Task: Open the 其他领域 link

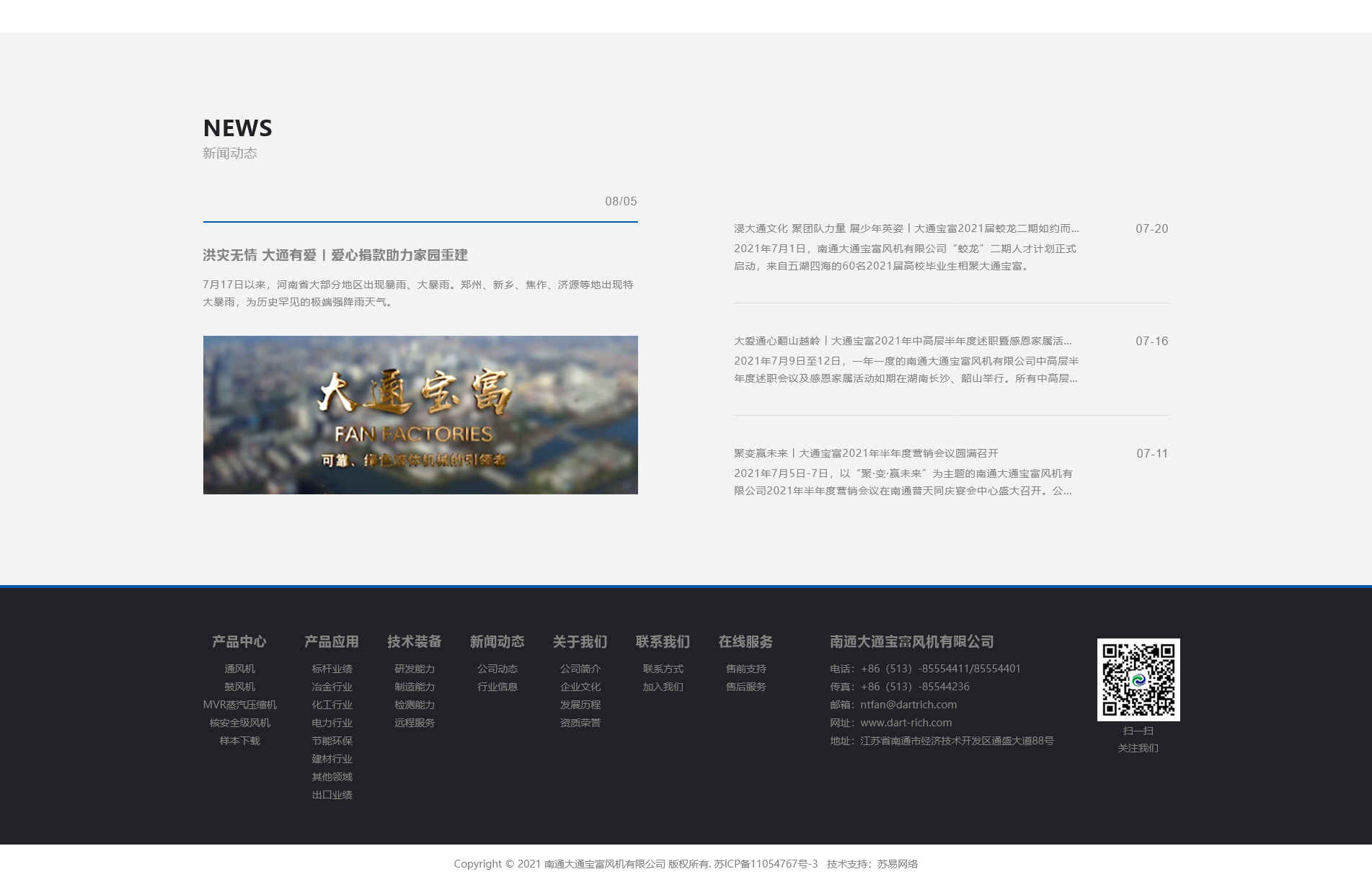Action: [x=332, y=777]
